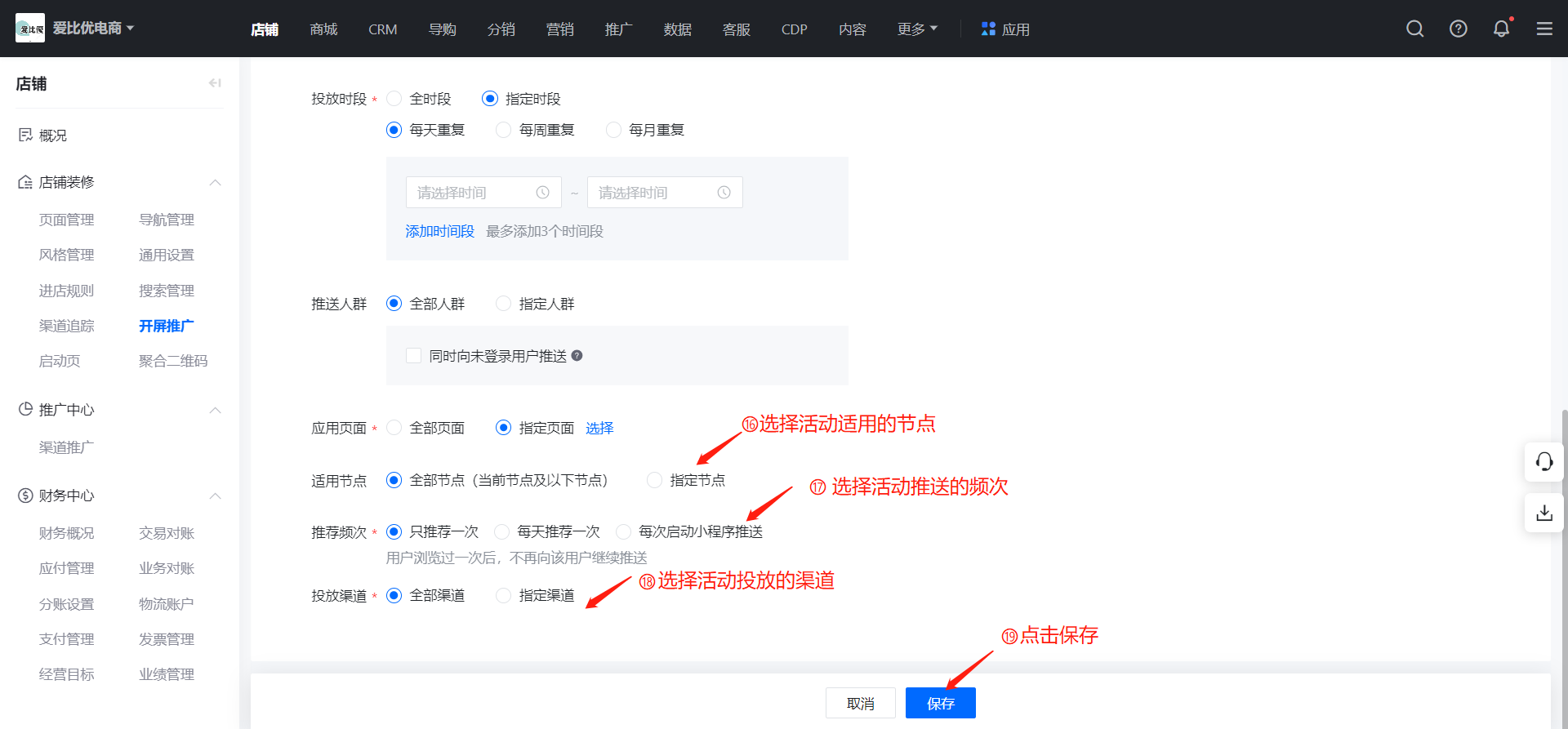Select 只推荐一次 radio button

(x=394, y=531)
